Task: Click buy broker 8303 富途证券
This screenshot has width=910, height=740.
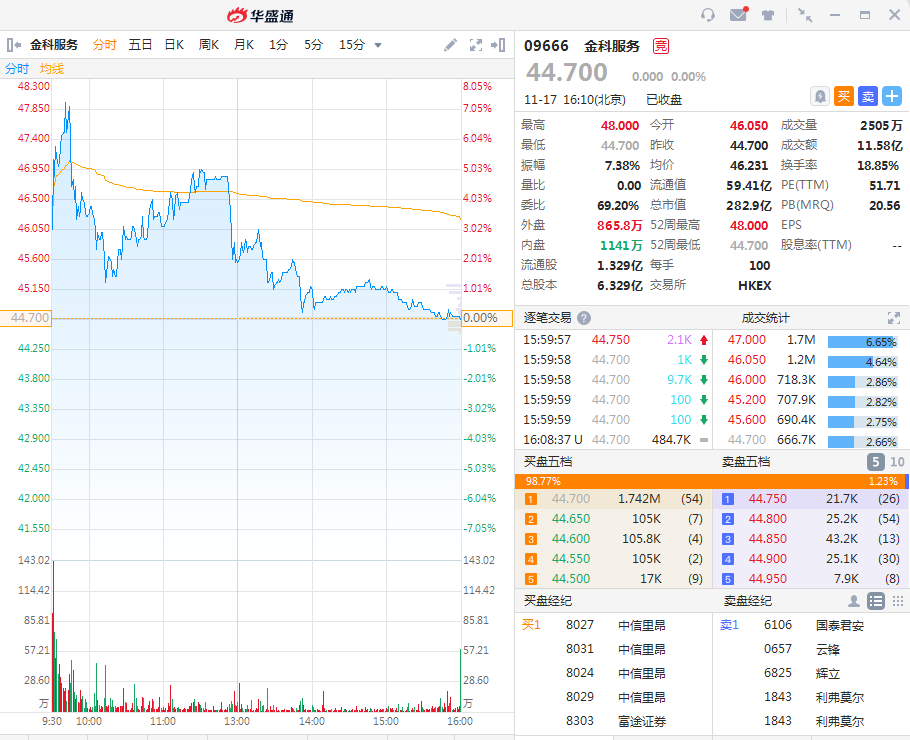Action: [615, 721]
